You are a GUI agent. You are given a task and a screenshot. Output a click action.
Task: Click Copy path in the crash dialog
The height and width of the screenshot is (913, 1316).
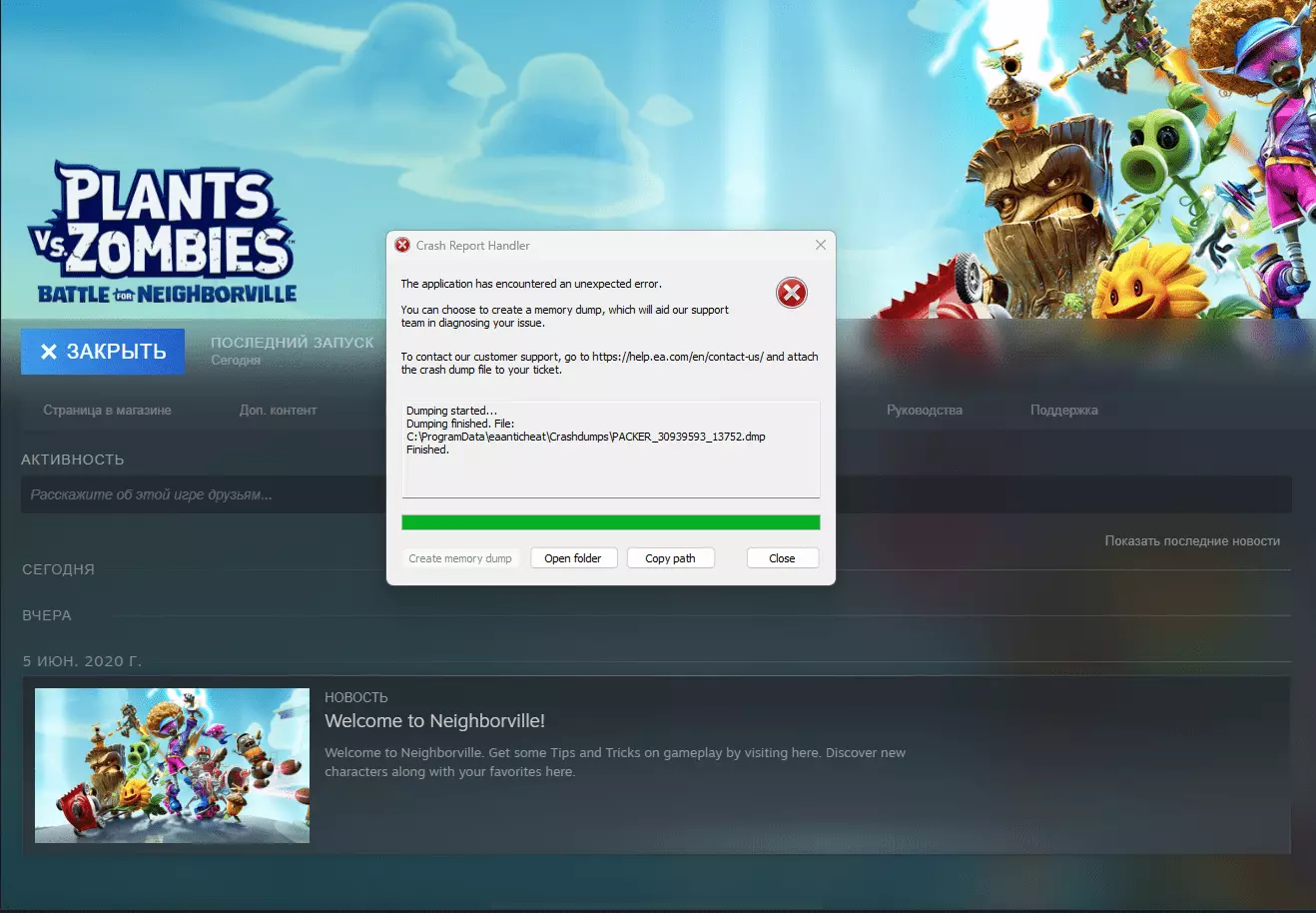click(x=670, y=558)
